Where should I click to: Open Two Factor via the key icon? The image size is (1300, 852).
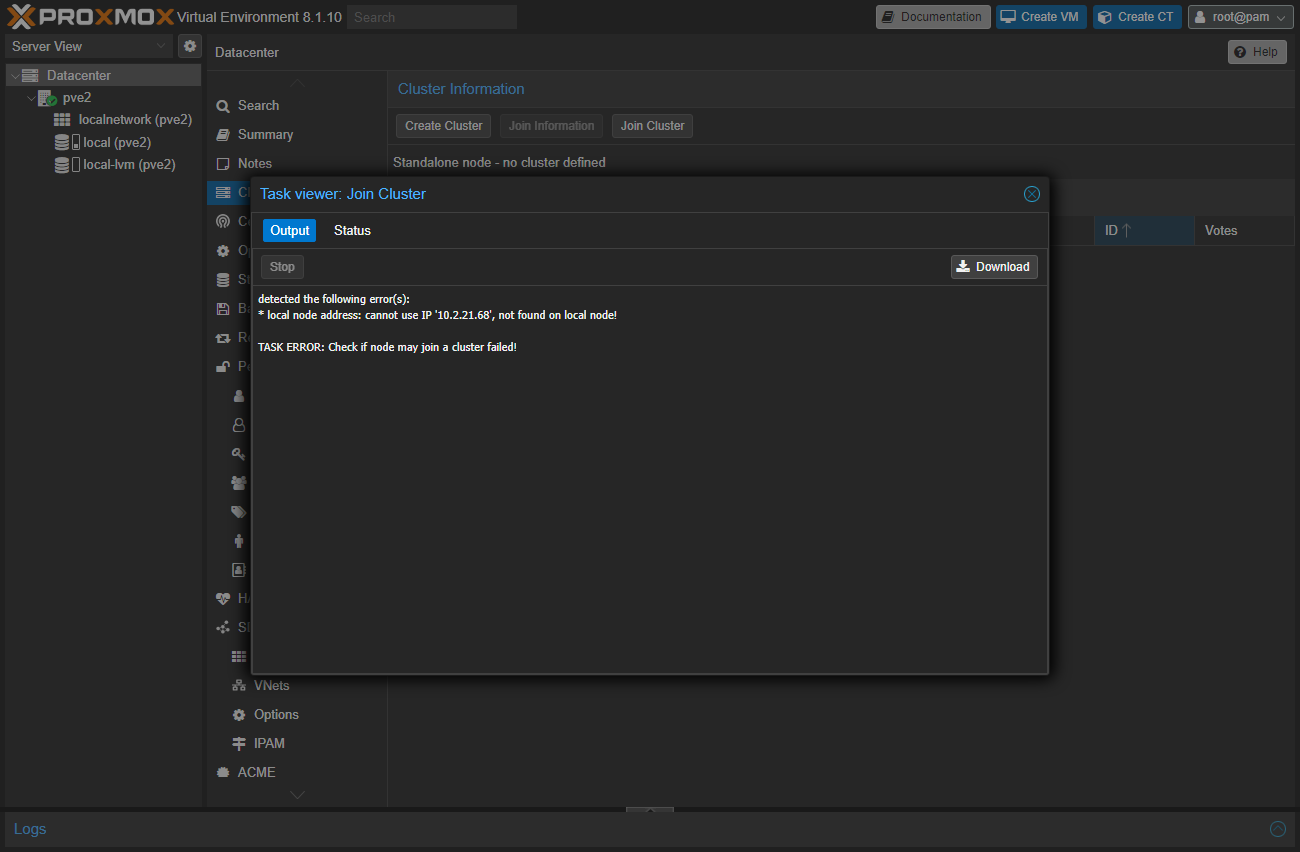(239, 453)
